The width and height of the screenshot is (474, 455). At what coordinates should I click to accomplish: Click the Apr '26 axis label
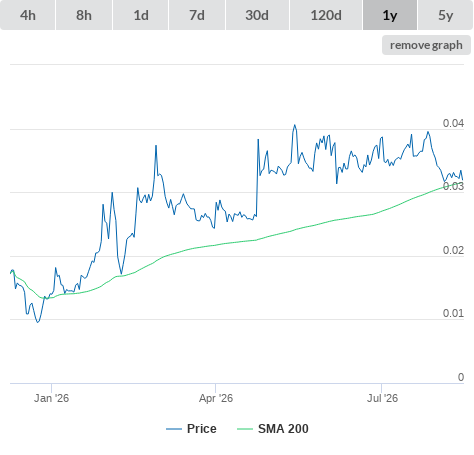(216, 398)
